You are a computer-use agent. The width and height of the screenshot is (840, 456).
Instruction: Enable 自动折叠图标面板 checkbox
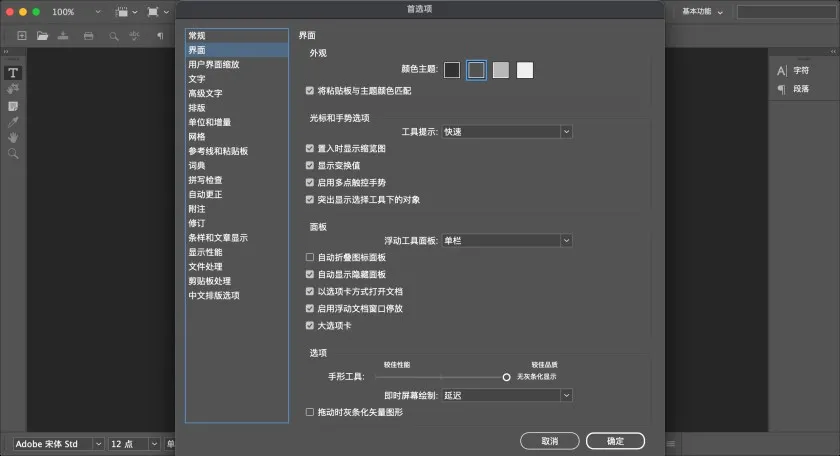[x=310, y=257]
